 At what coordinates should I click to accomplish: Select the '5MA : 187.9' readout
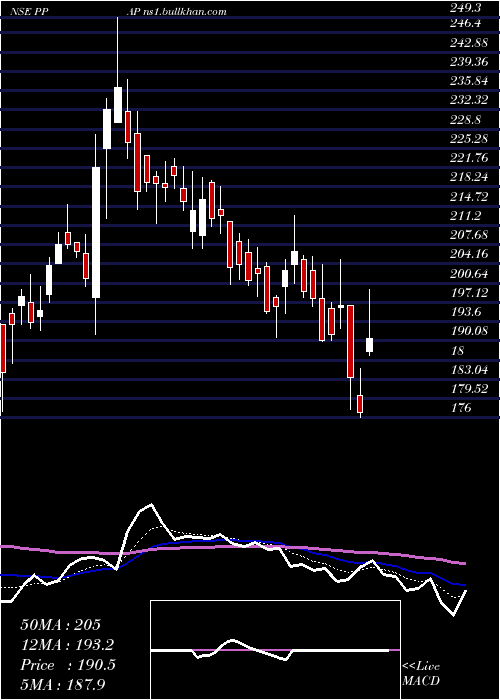pos(64,685)
